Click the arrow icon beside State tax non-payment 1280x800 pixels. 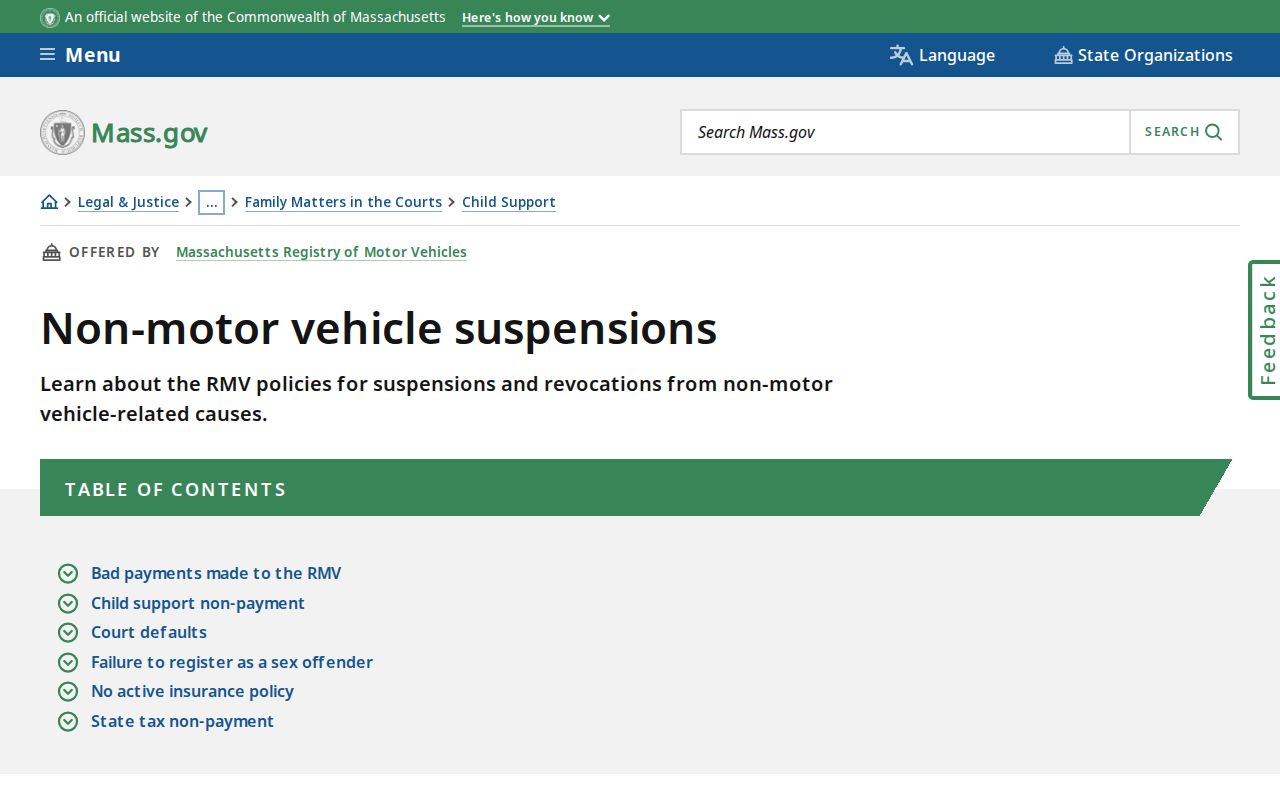click(68, 721)
